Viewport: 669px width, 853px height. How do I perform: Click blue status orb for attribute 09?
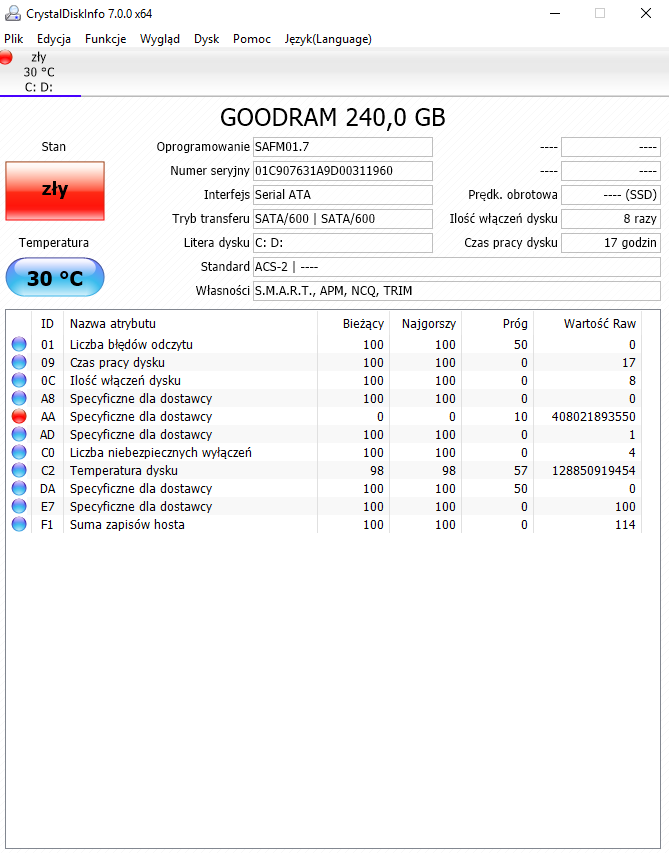[19, 362]
